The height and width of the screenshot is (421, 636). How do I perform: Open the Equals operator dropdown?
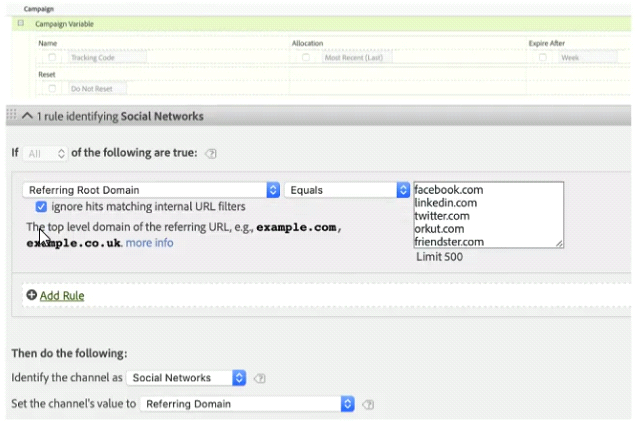click(x=346, y=190)
